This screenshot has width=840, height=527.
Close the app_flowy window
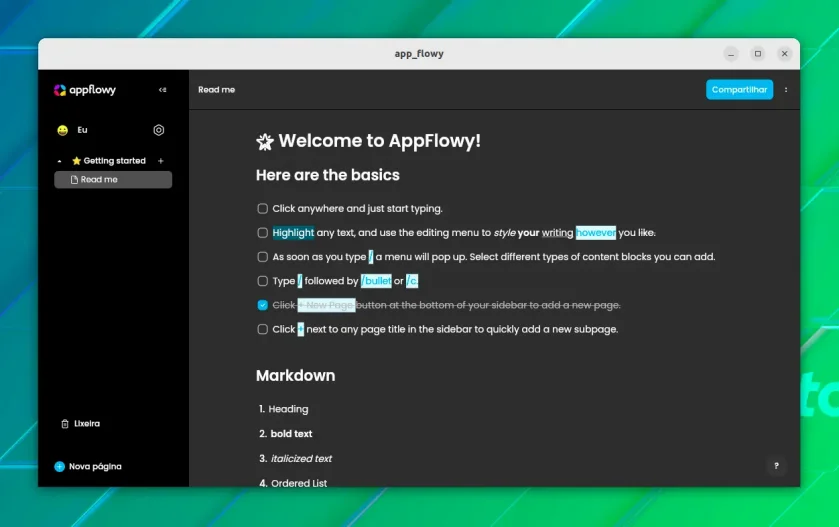(784, 54)
